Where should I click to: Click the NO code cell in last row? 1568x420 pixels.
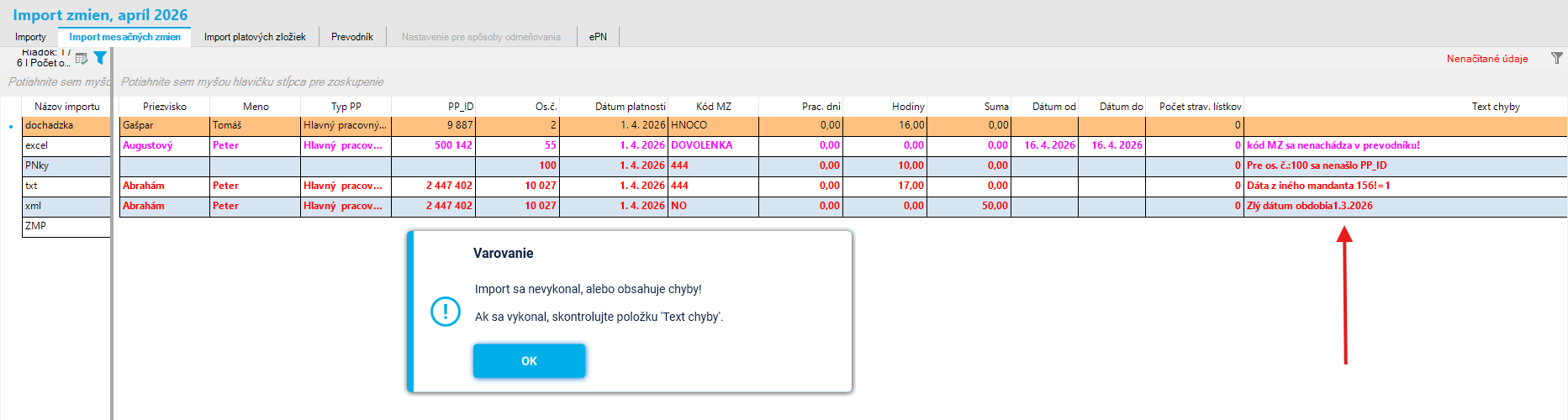click(x=713, y=206)
